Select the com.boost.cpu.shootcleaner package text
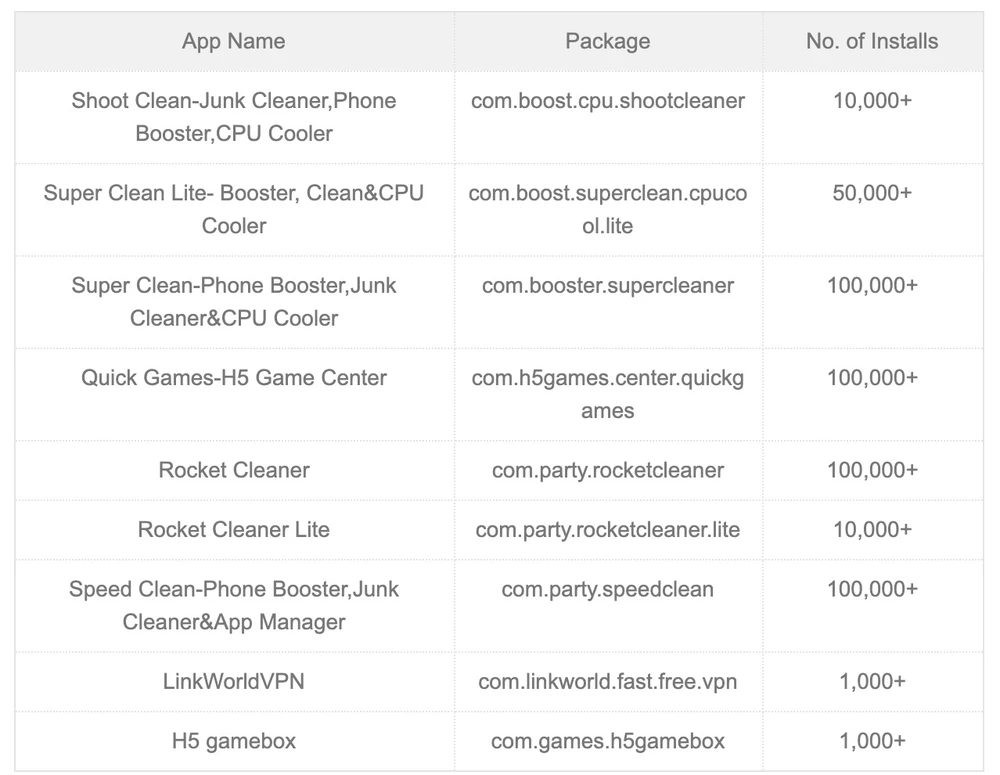This screenshot has height=775, width=1000. click(x=607, y=101)
